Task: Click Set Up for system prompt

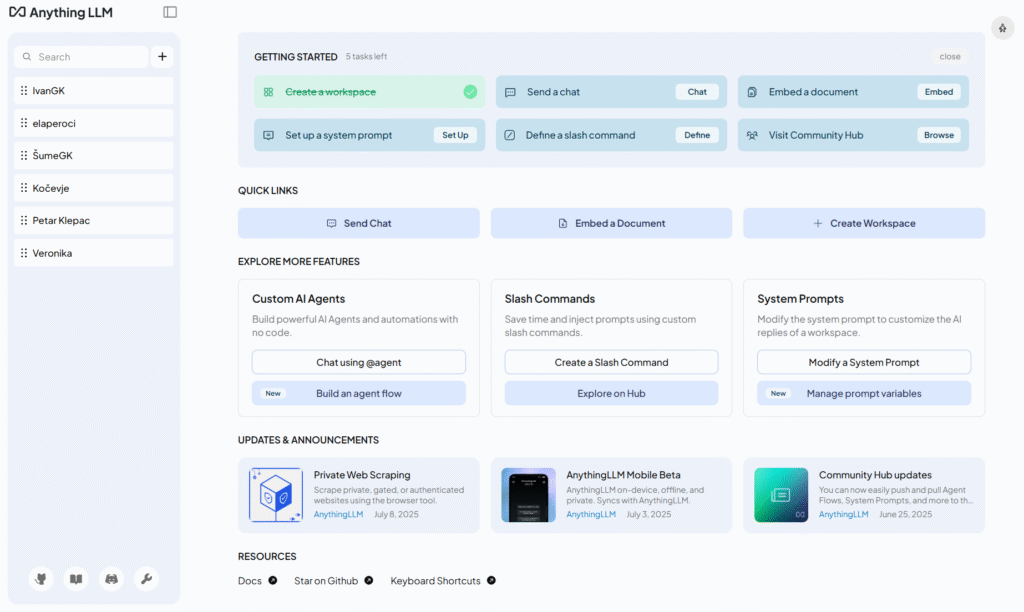Action: click(x=455, y=135)
